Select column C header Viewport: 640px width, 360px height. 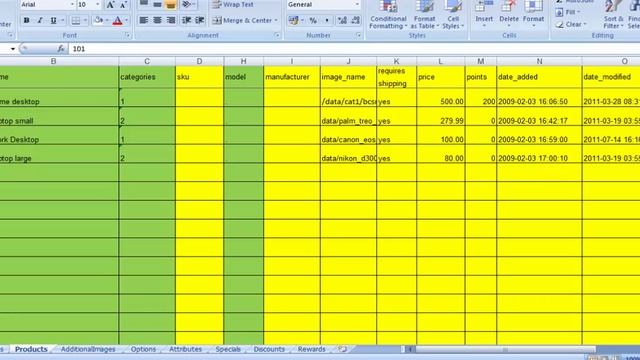pyautogui.click(x=147, y=61)
